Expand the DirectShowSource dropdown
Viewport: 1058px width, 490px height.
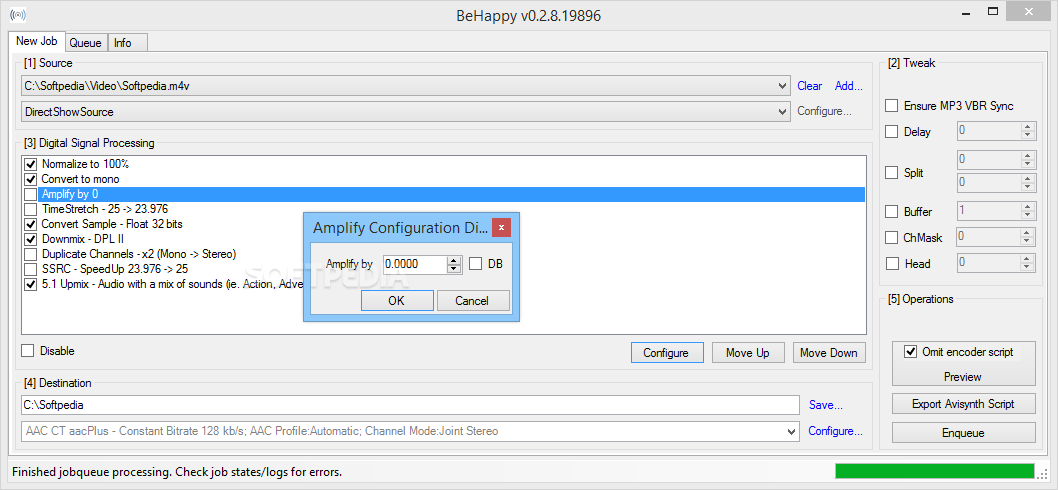782,111
